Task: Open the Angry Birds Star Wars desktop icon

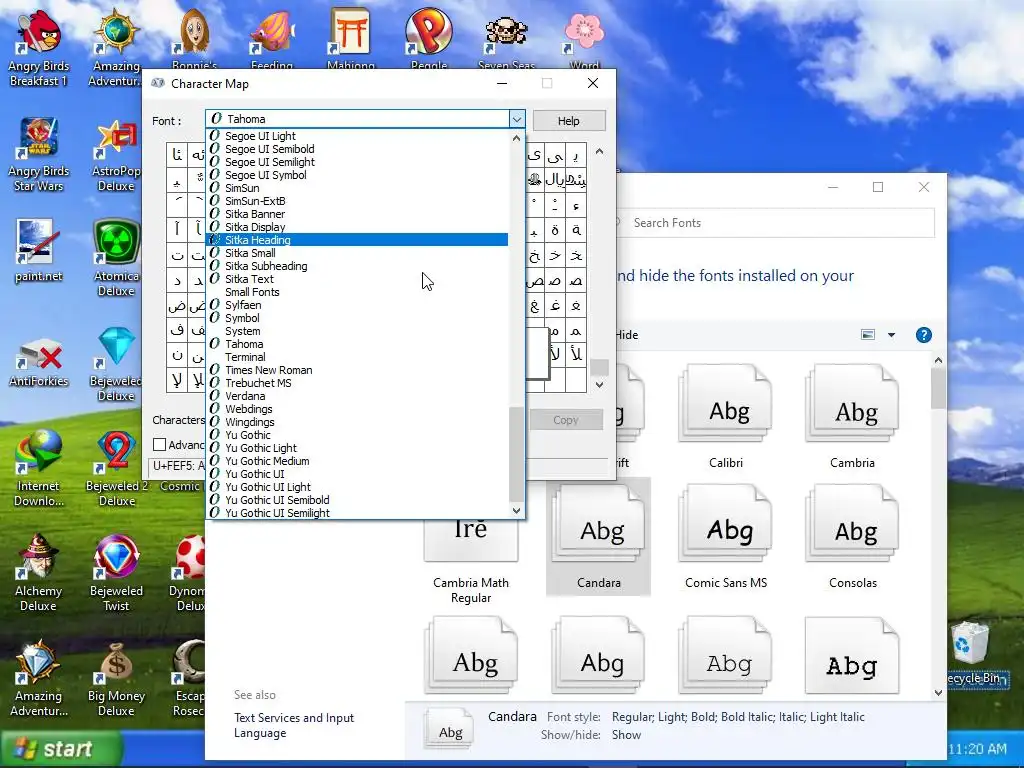Action: (39, 154)
